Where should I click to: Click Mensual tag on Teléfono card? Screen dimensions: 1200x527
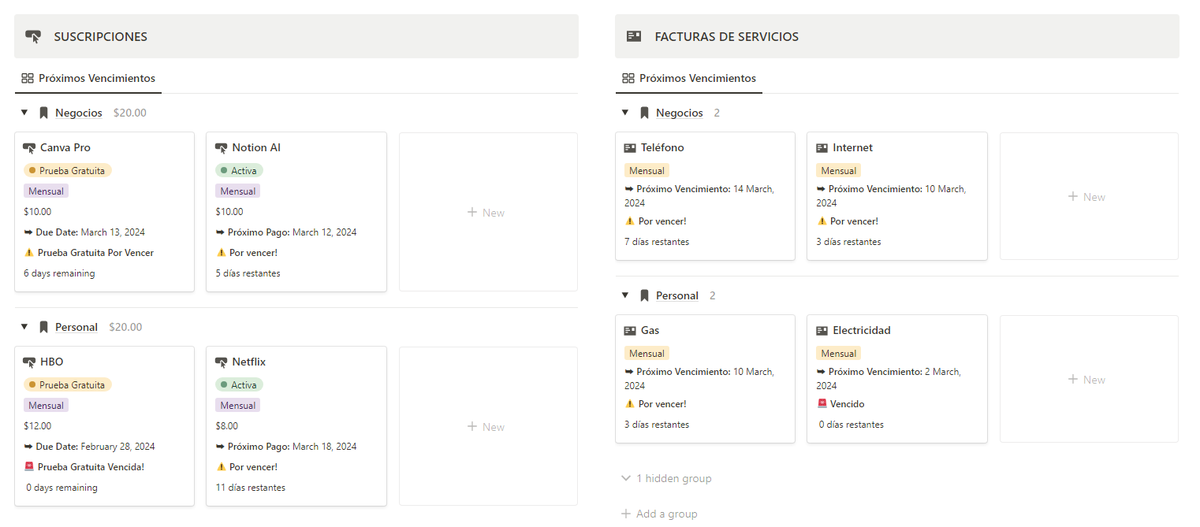tap(647, 171)
